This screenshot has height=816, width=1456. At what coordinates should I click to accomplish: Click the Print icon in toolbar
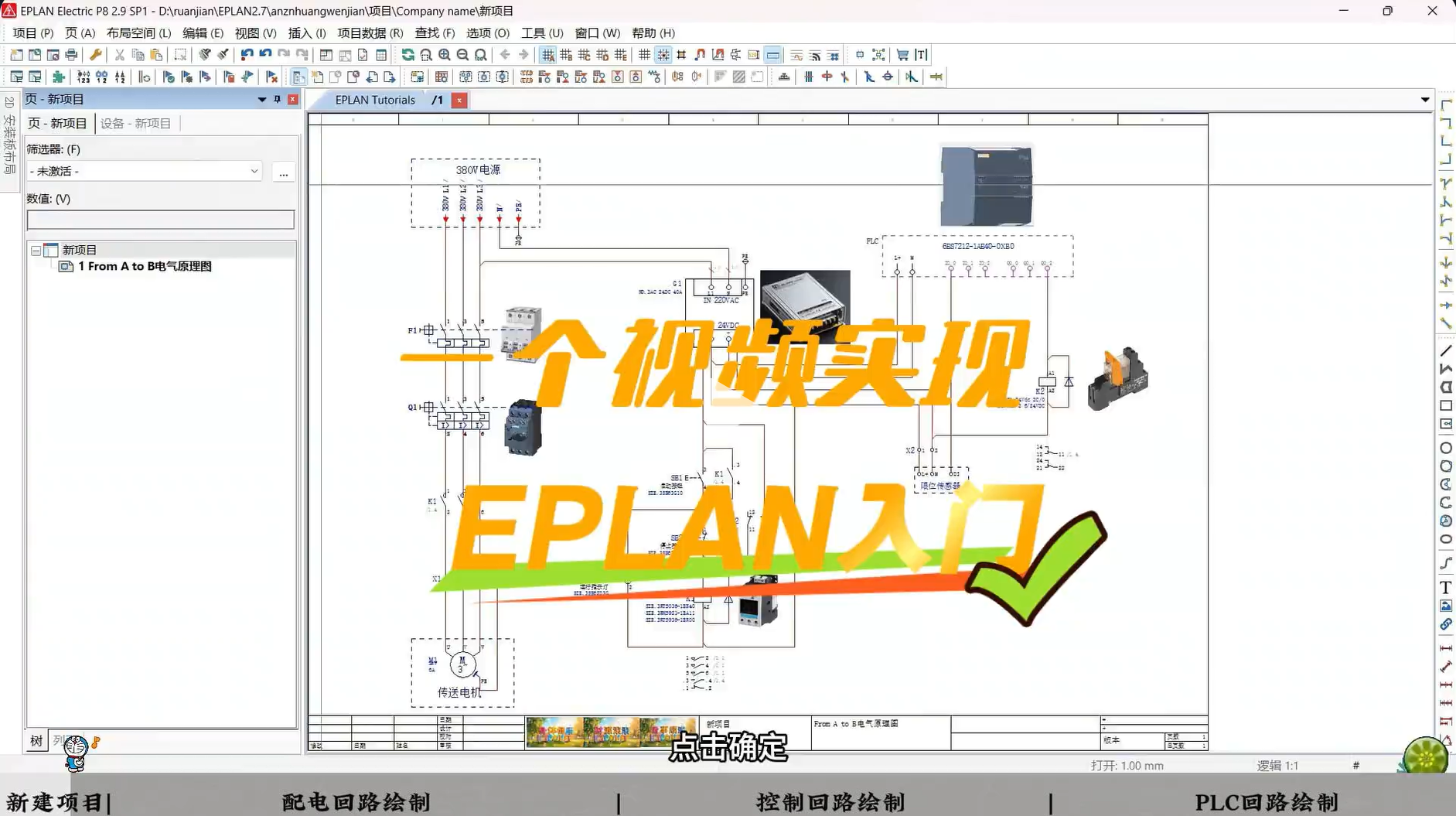(x=71, y=55)
